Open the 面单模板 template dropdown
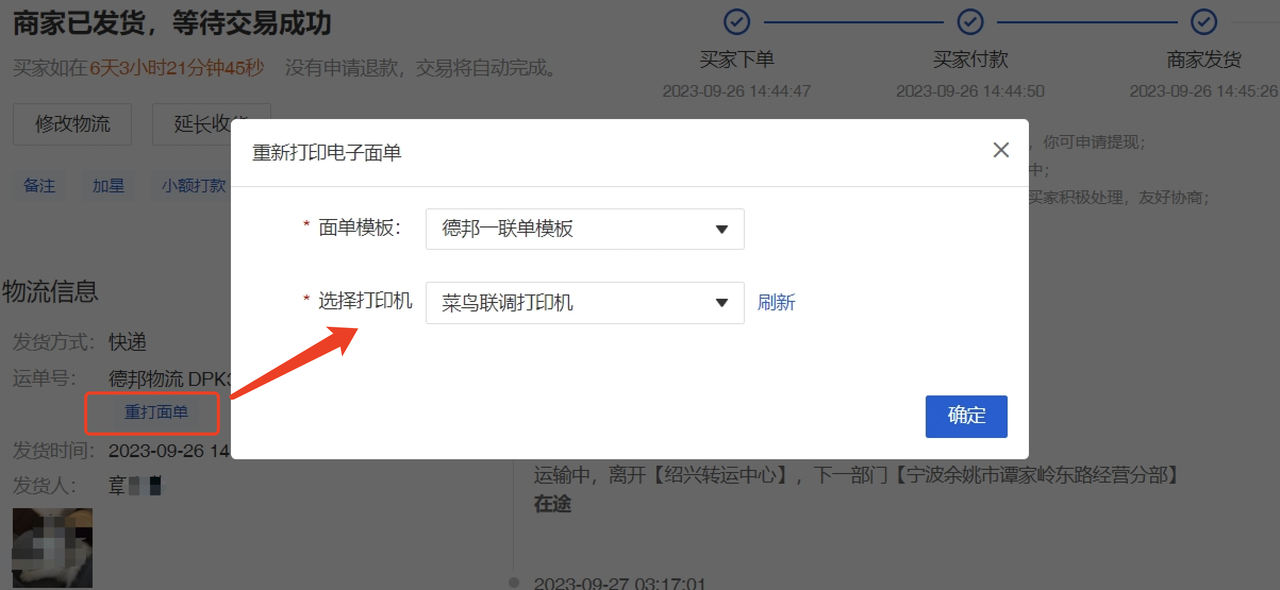The image size is (1280, 590). (x=584, y=229)
